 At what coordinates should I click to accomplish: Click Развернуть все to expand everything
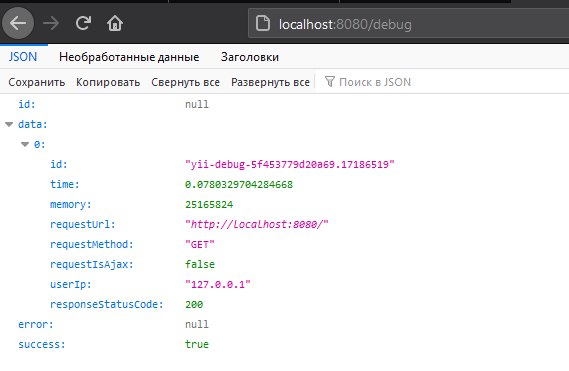270,82
